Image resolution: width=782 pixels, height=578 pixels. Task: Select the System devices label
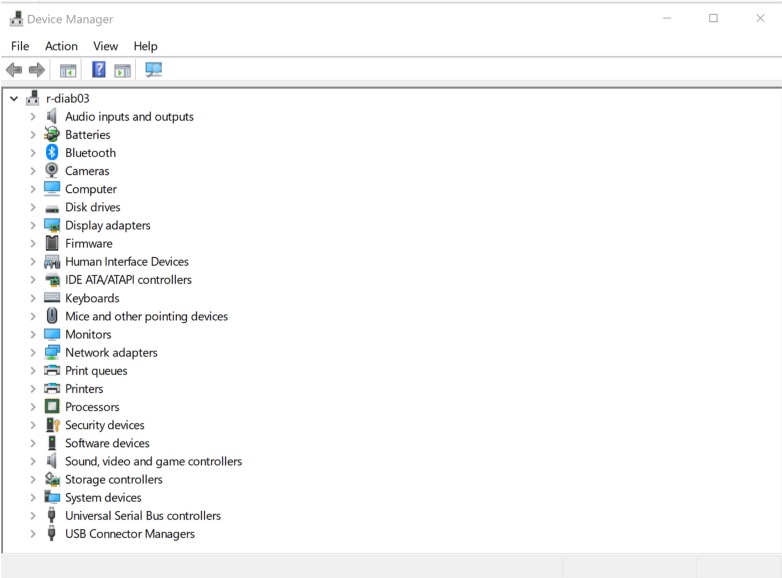click(103, 498)
